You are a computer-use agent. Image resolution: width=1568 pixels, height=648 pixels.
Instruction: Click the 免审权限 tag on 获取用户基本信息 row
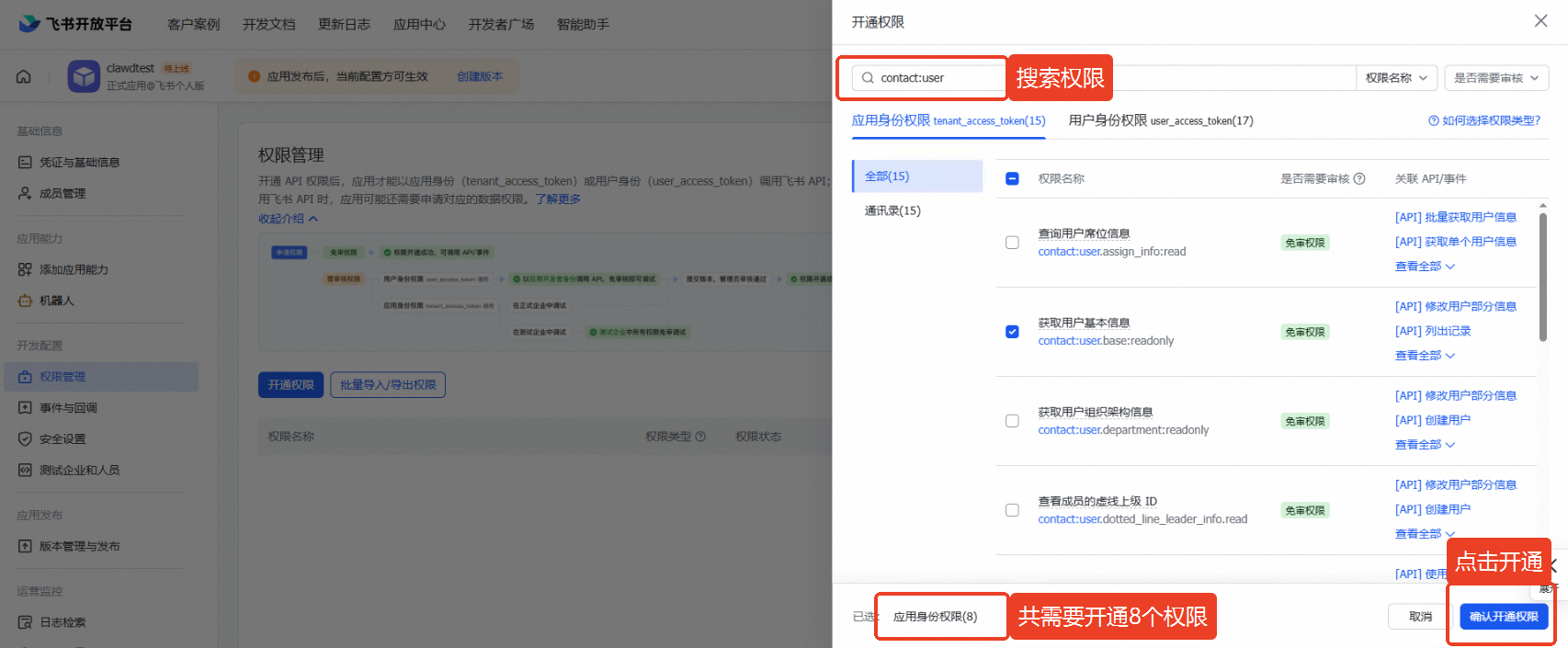click(x=1305, y=332)
